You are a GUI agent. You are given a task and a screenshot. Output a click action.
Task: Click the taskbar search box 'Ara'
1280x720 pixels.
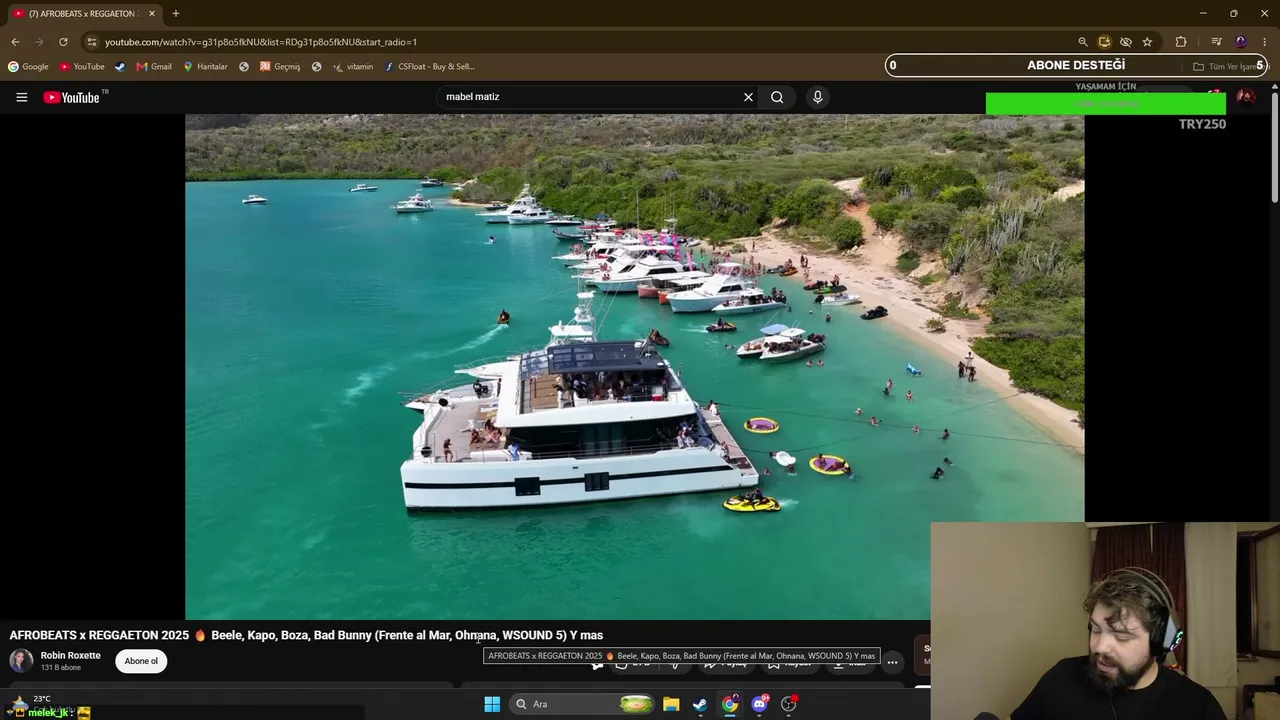tap(584, 704)
